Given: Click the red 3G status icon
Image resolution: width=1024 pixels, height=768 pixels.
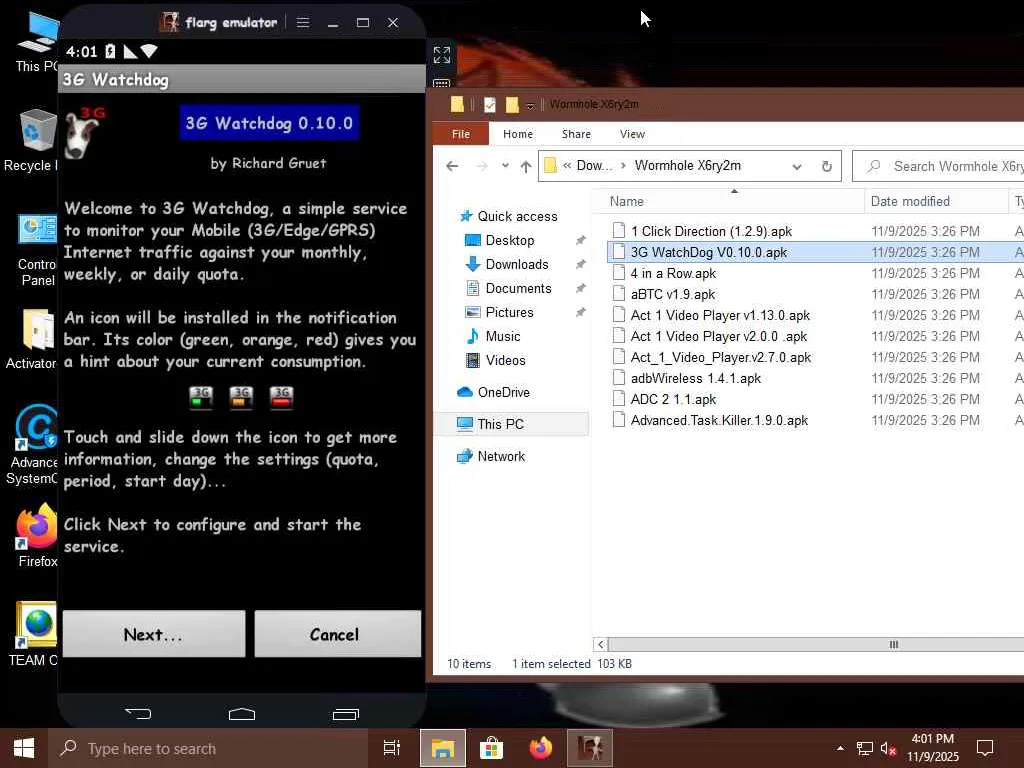Looking at the screenshot, I should 281,396.
